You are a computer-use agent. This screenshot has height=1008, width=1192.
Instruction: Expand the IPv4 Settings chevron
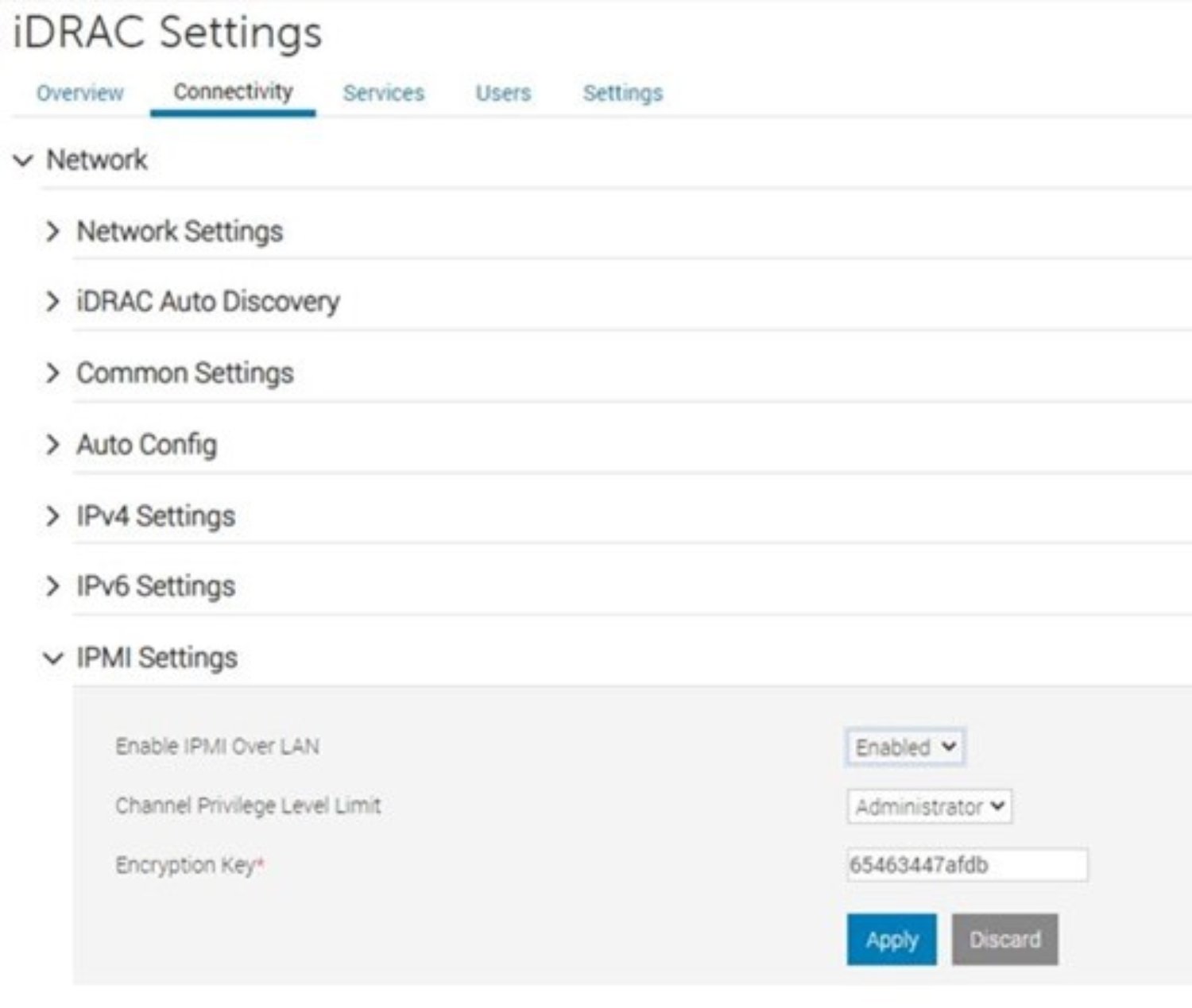52,516
